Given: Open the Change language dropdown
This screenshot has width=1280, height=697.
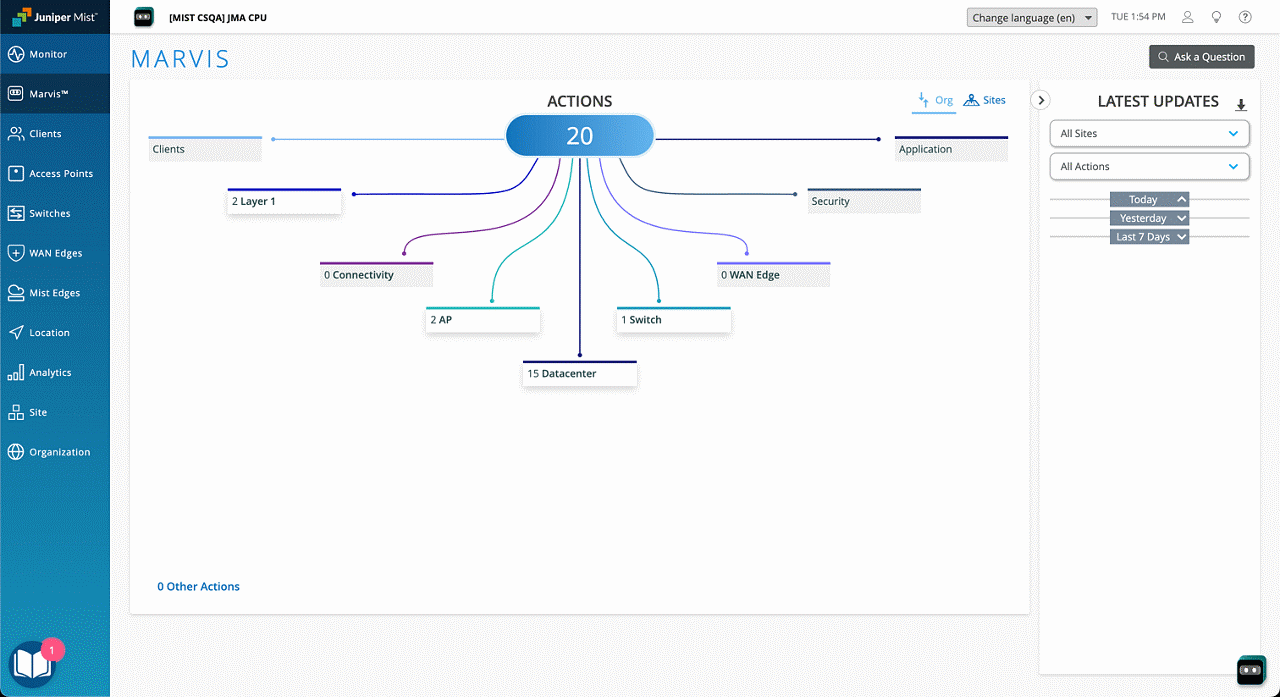Looking at the screenshot, I should tap(1031, 16).
